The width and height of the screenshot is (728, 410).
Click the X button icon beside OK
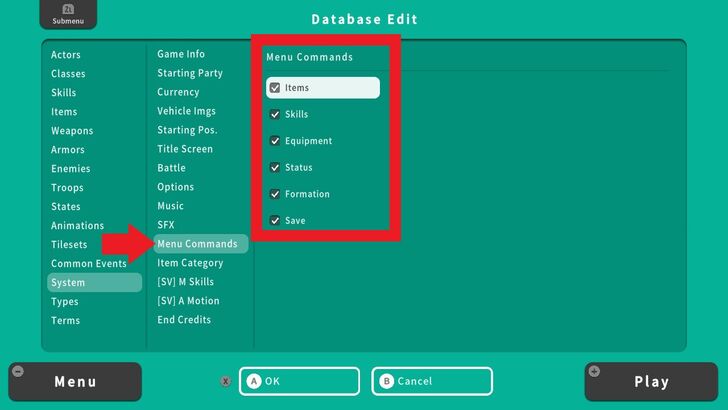point(226,381)
